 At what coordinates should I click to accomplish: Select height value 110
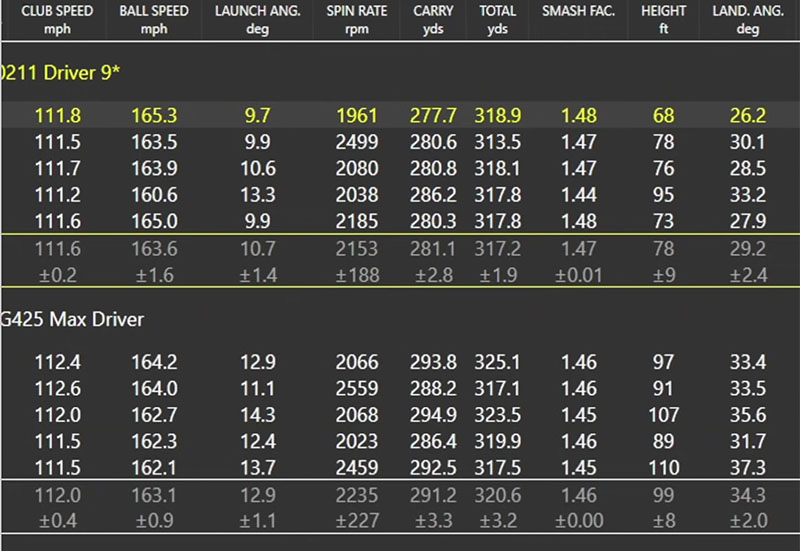pyautogui.click(x=663, y=468)
